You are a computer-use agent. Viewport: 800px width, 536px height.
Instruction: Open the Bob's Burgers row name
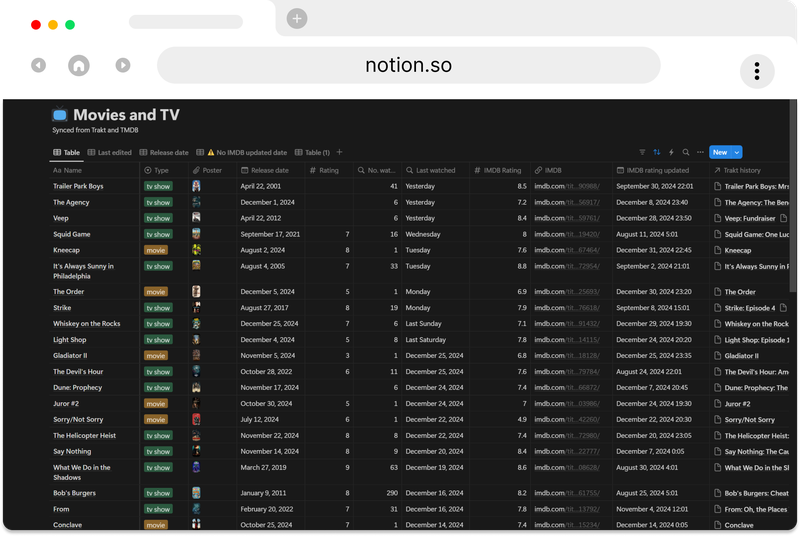pyautogui.click(x=74, y=493)
